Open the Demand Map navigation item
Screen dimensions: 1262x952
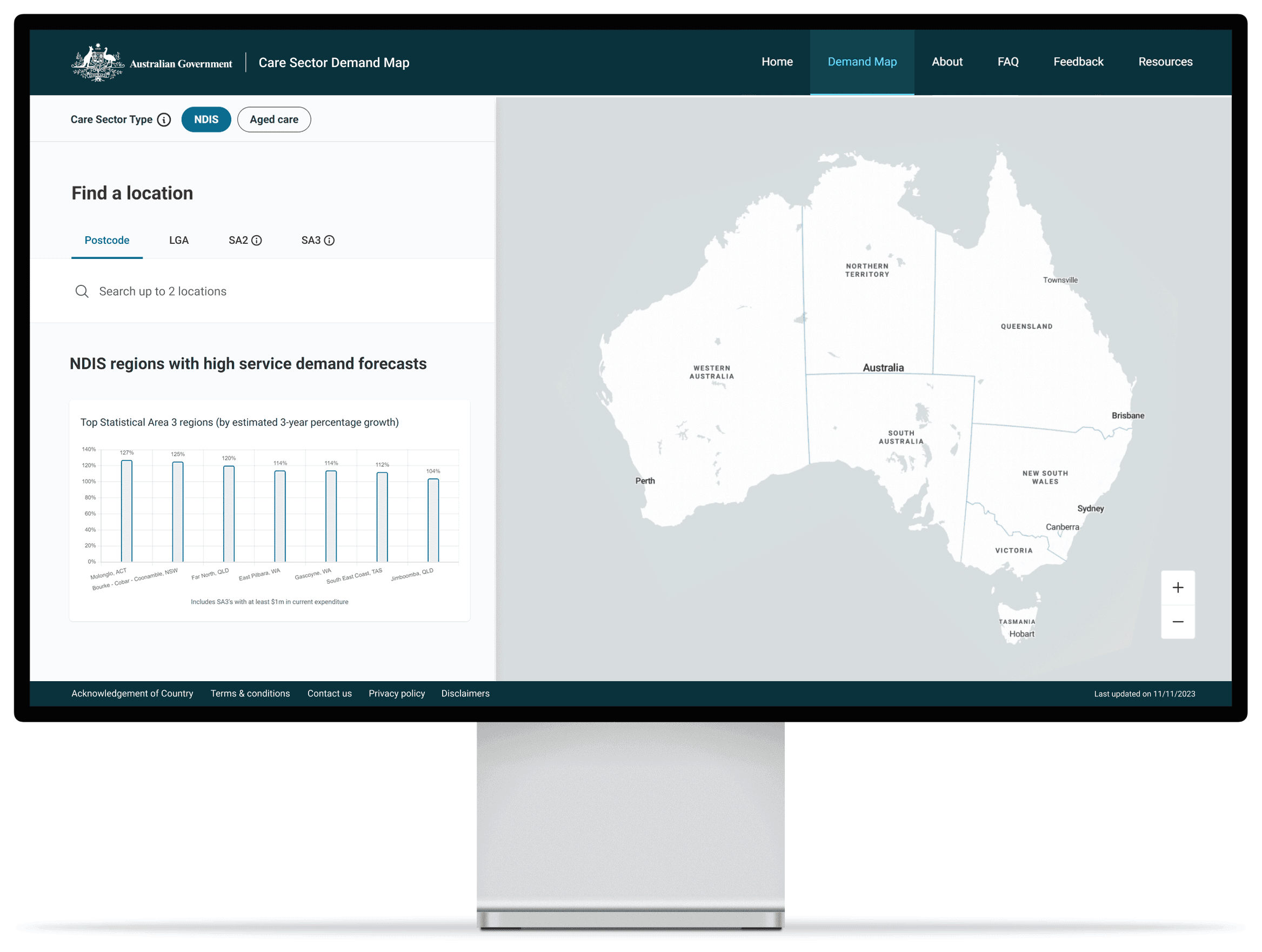pos(862,61)
